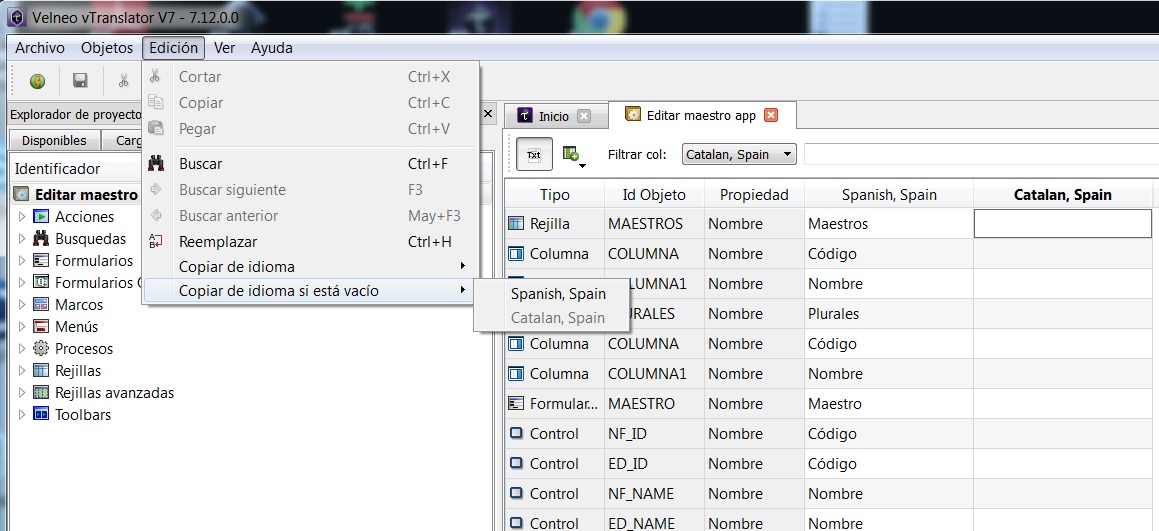Open the Ver menu
Image resolution: width=1159 pixels, height=531 pixels.
[x=225, y=48]
